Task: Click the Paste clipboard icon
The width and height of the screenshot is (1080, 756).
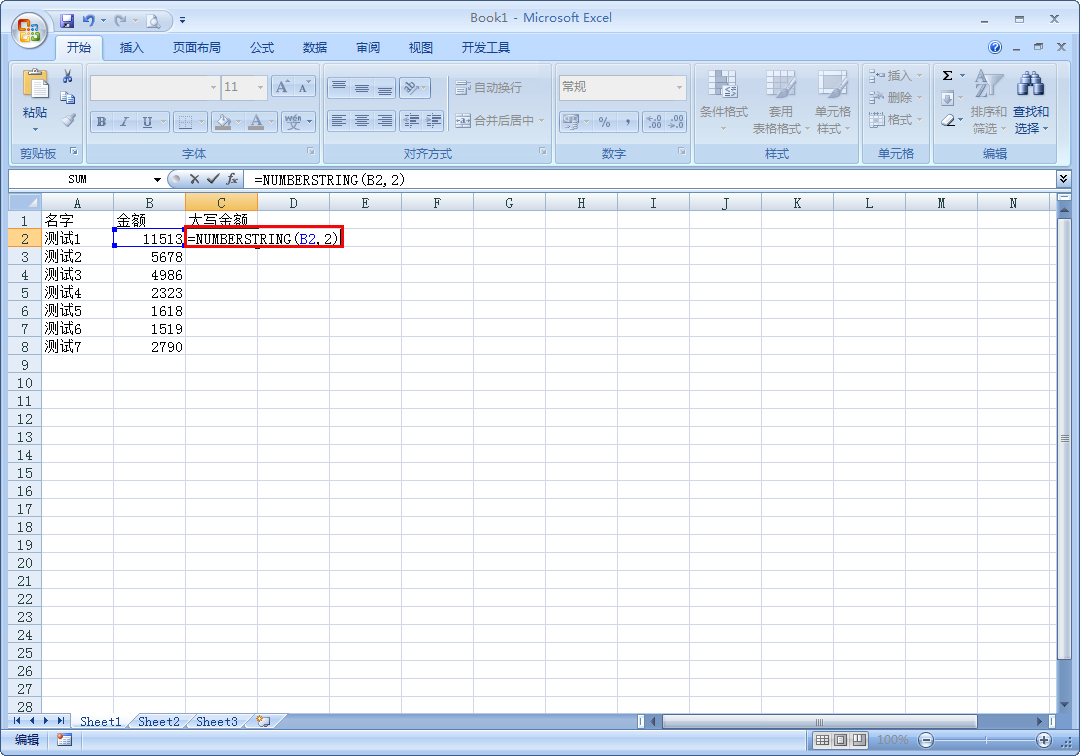Action: click(x=35, y=85)
